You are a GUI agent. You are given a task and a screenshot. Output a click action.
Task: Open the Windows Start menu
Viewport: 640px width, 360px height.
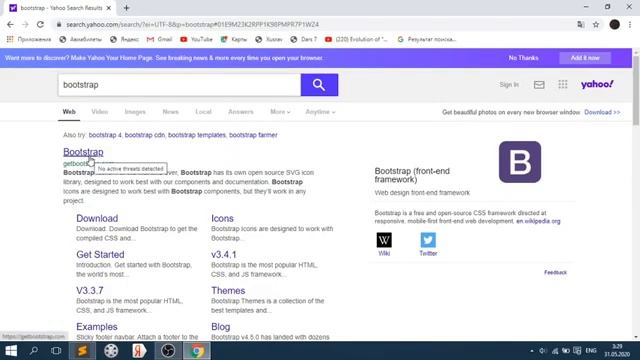pos(11,351)
